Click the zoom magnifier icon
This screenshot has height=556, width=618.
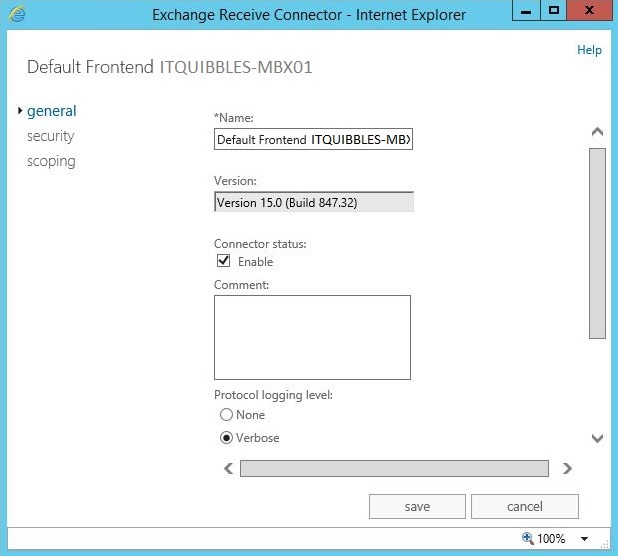(x=527, y=538)
